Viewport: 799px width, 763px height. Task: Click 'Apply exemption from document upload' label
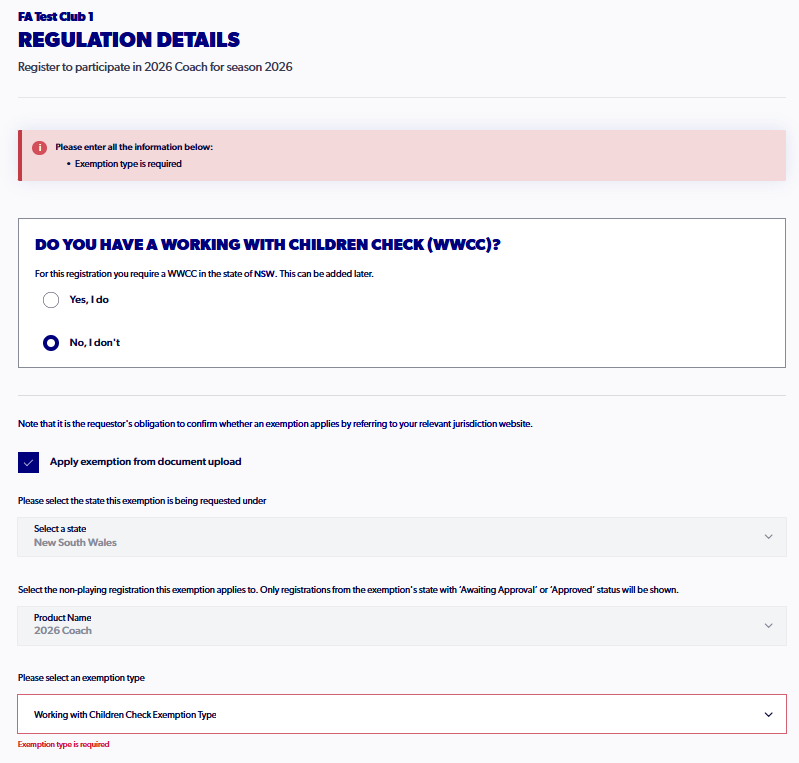click(x=146, y=462)
